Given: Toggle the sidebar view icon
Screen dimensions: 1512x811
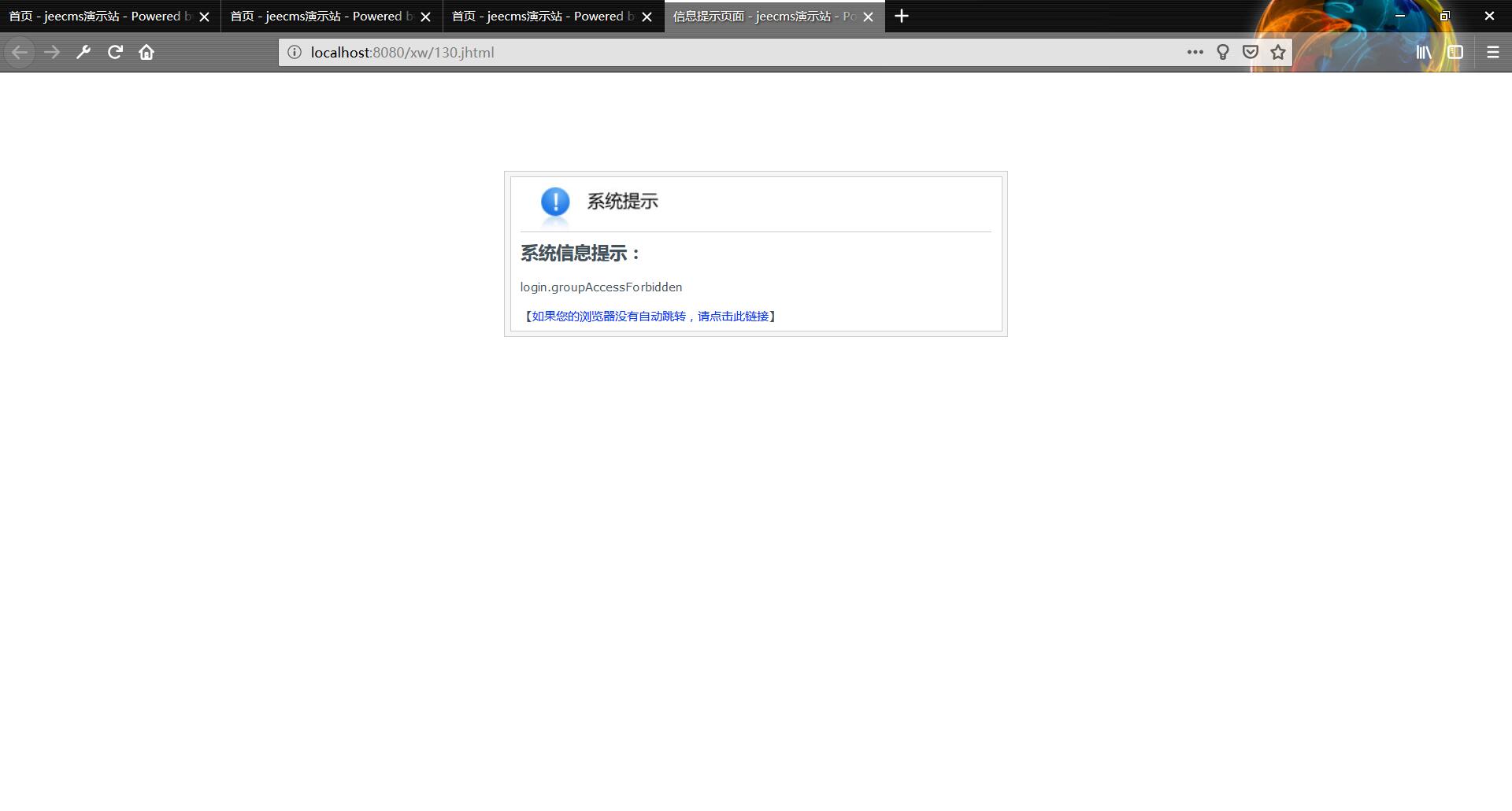Looking at the screenshot, I should click(x=1455, y=53).
